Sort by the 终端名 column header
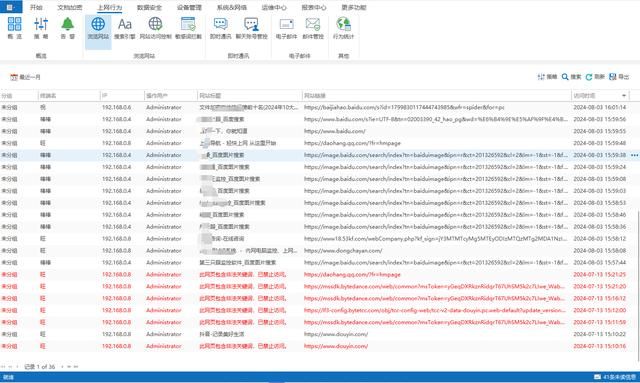 tap(69, 96)
